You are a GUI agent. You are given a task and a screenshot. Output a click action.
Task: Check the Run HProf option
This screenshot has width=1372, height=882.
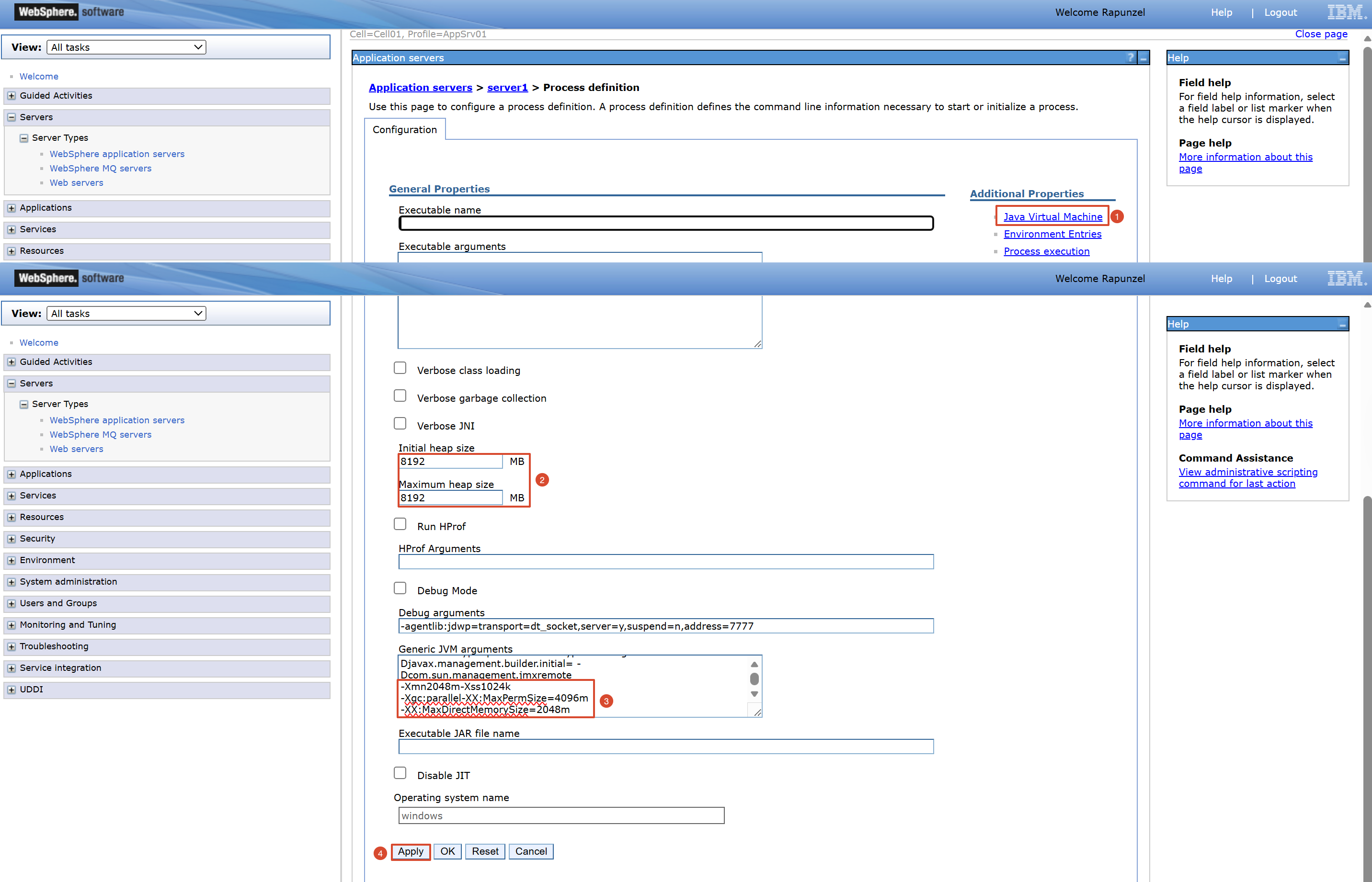click(400, 524)
